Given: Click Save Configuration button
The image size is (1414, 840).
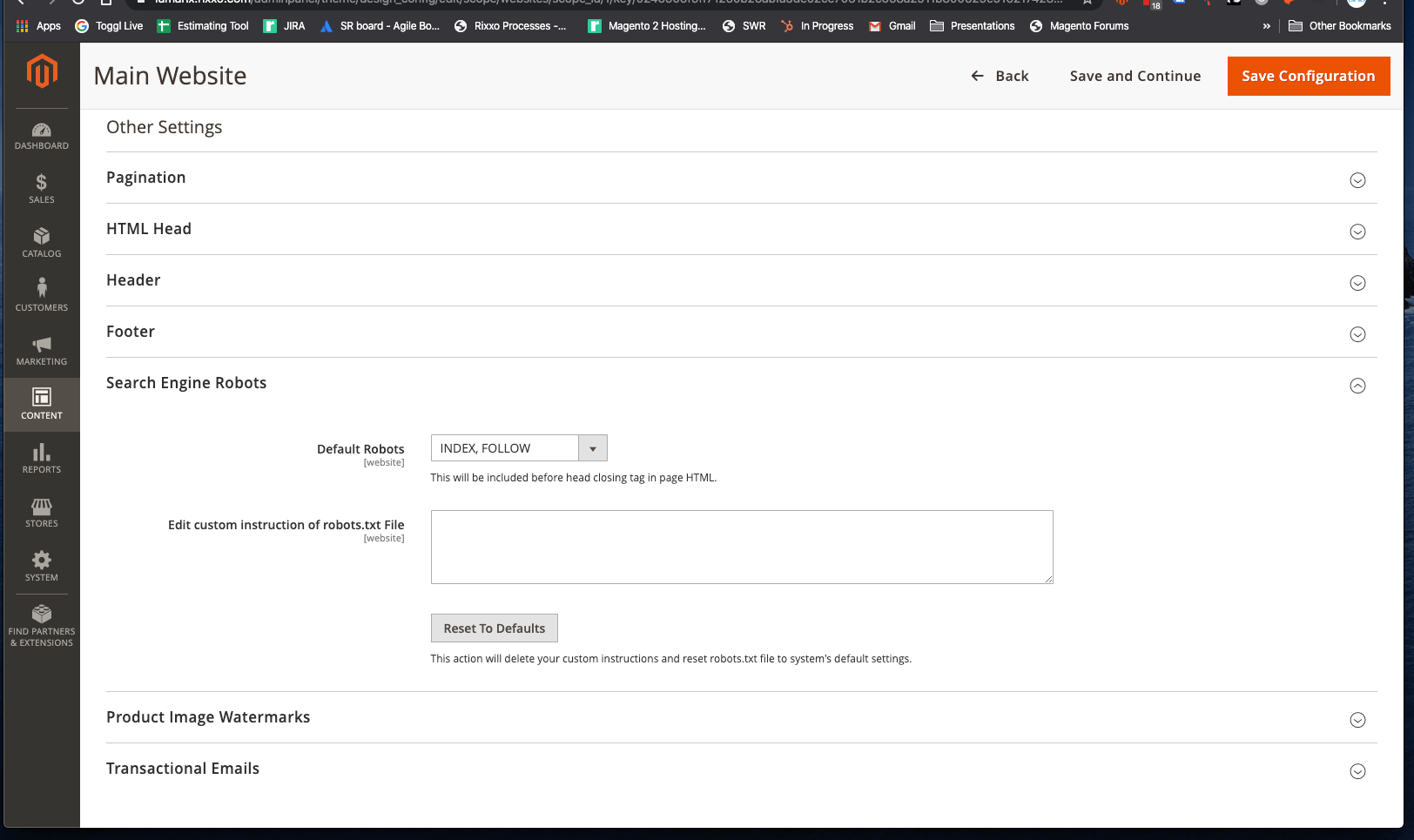Looking at the screenshot, I should click(x=1308, y=76).
